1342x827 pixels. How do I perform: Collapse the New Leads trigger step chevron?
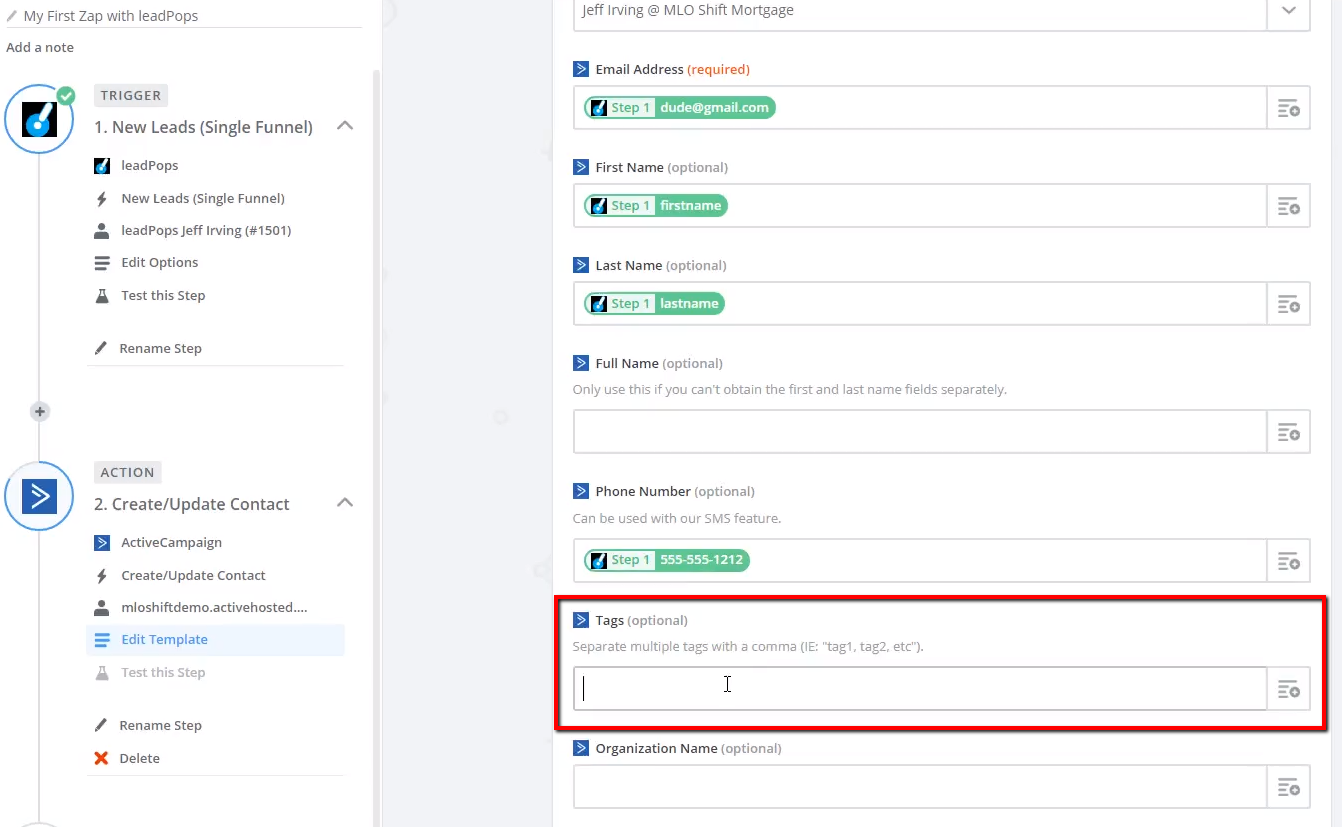[345, 126]
